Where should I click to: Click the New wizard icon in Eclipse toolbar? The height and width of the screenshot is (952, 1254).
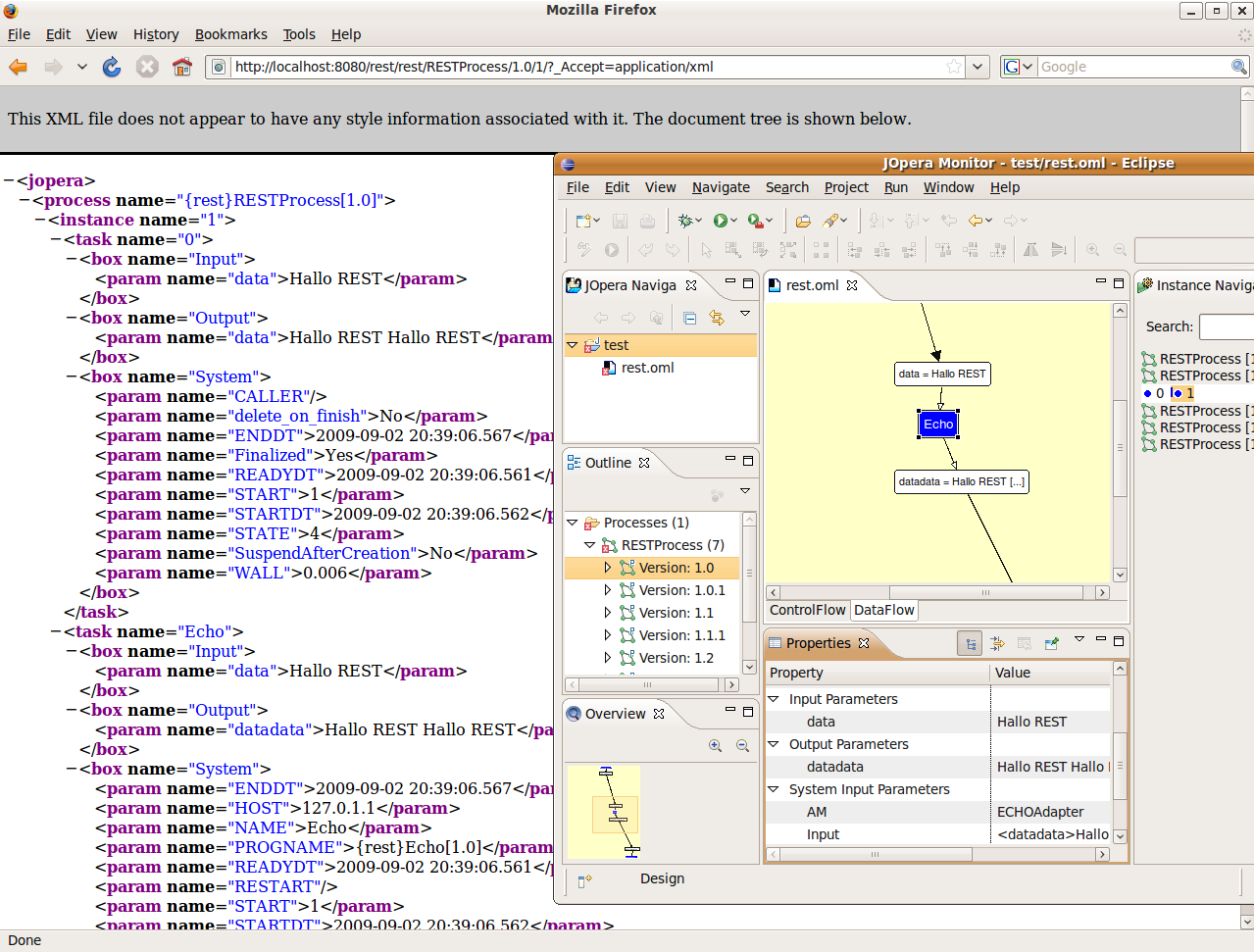[x=582, y=221]
